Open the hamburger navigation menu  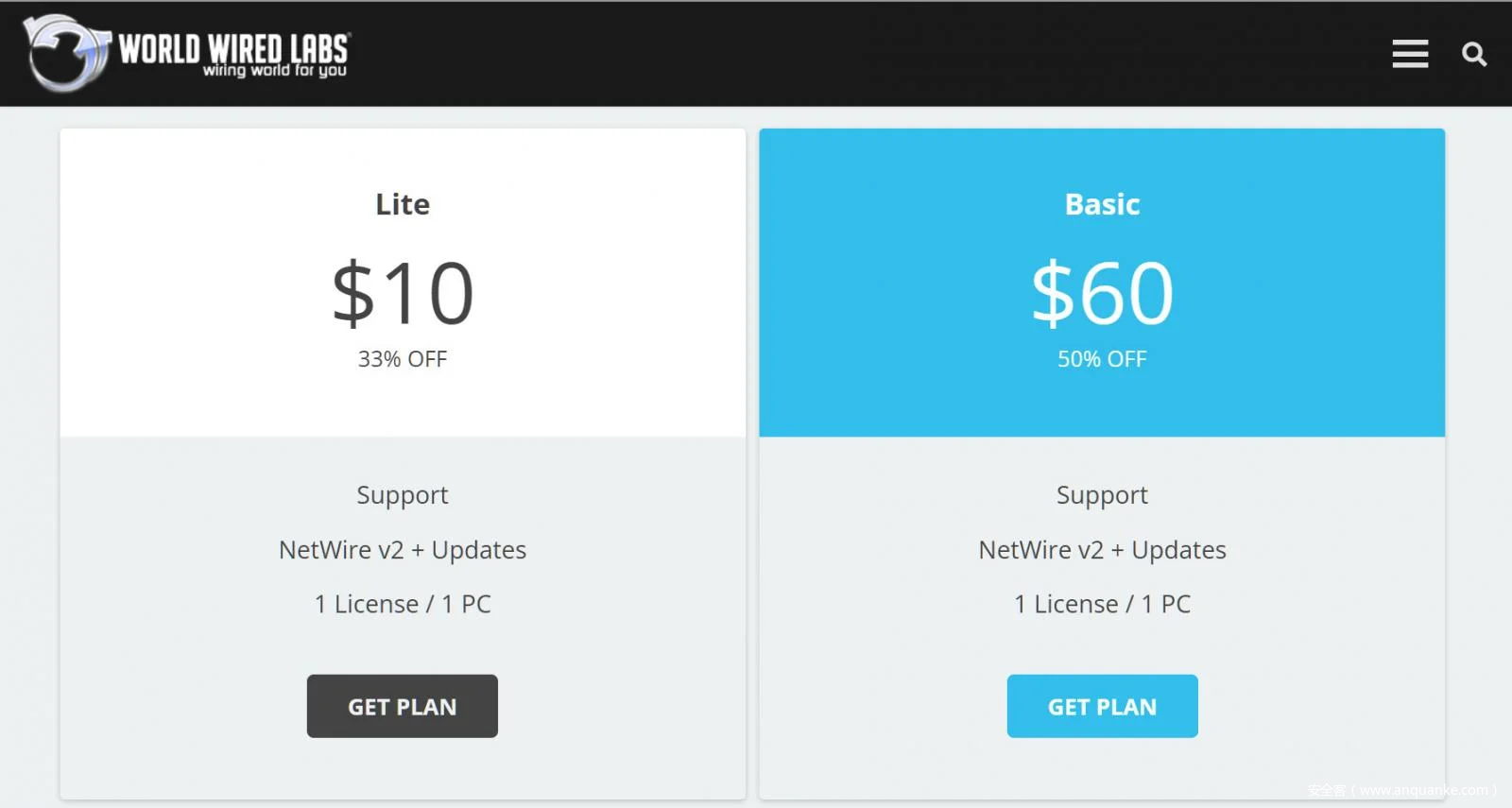click(1410, 54)
